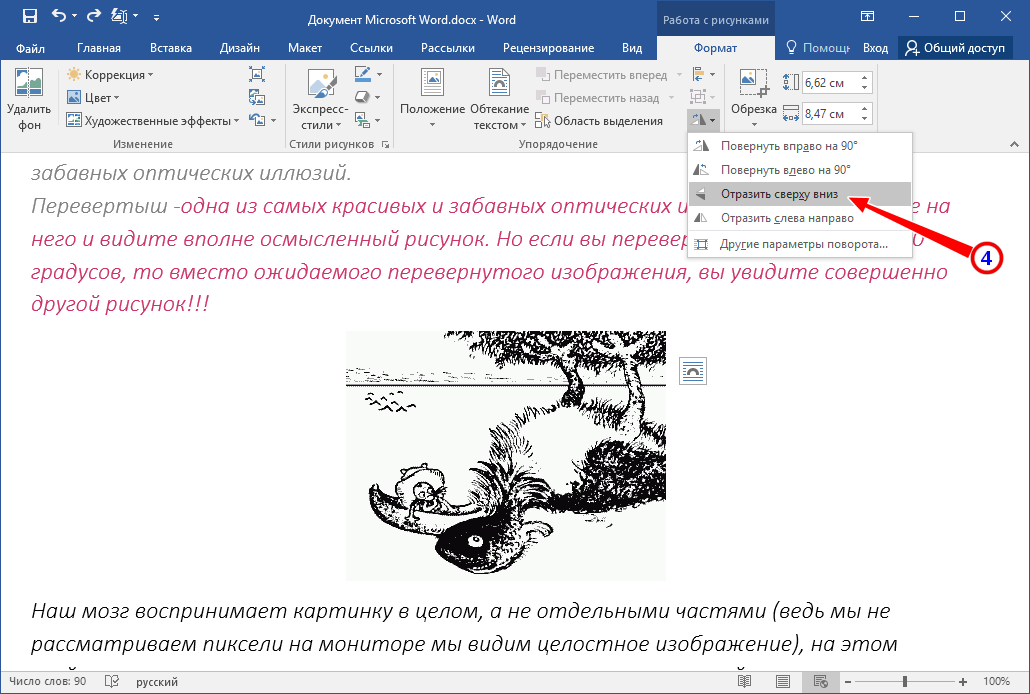Switch to the Дизайн tab
This screenshot has width=1030, height=694.
[240, 48]
